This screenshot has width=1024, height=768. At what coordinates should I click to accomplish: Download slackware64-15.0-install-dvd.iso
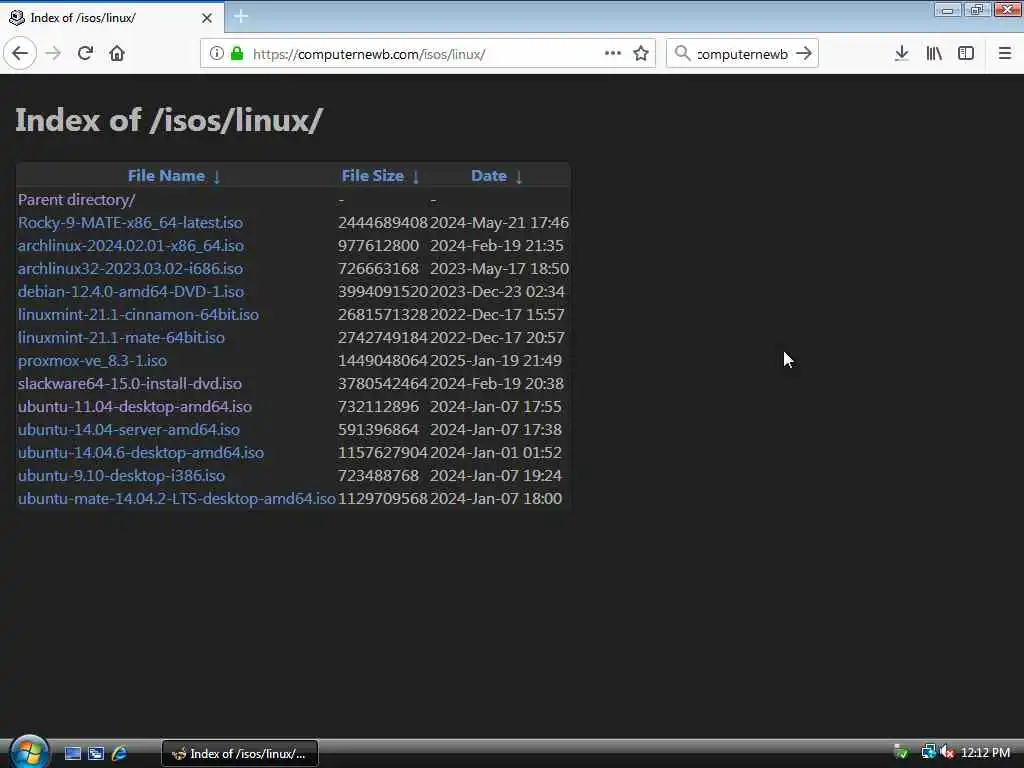(x=129, y=383)
